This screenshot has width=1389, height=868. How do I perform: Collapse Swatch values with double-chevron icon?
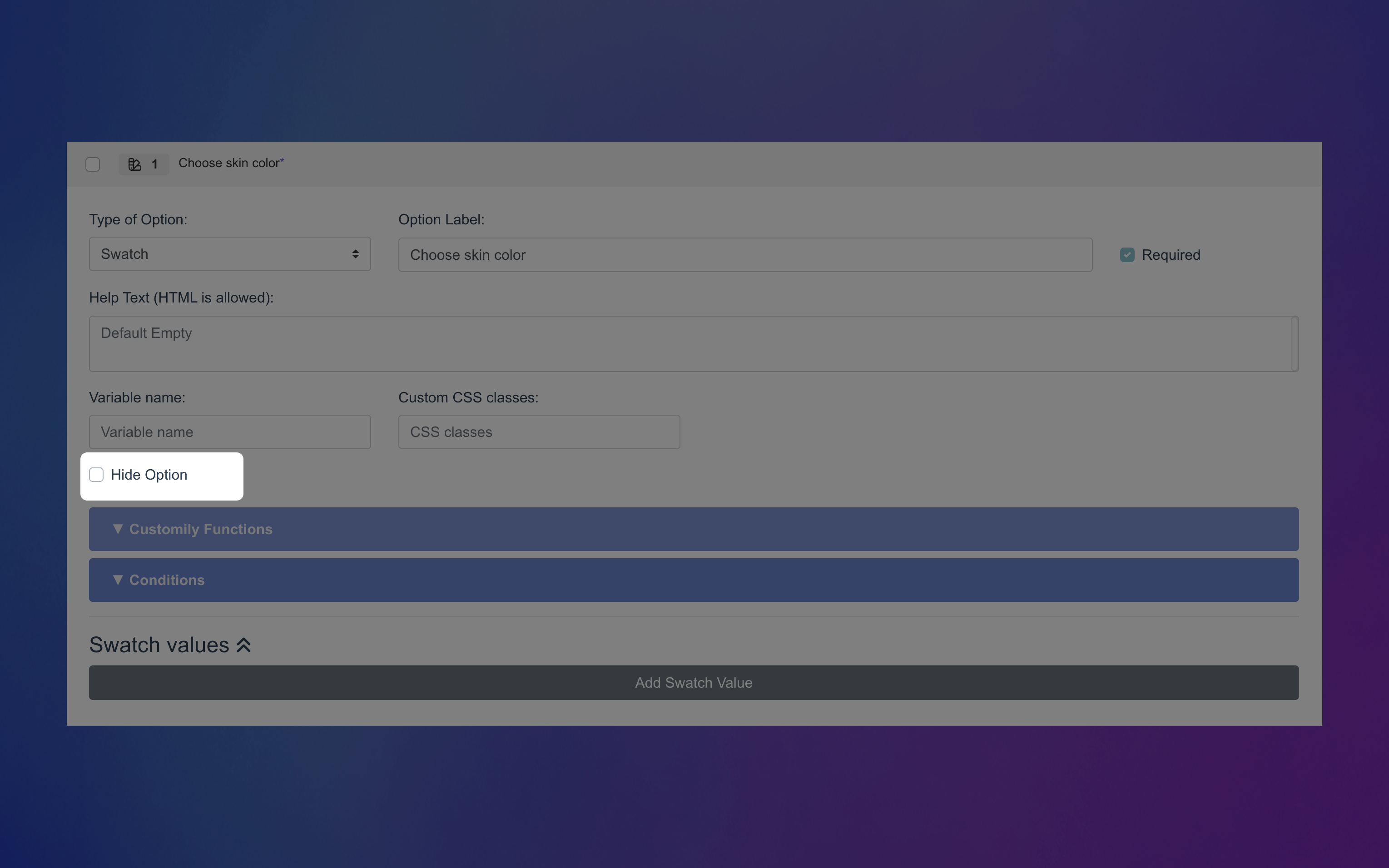244,645
